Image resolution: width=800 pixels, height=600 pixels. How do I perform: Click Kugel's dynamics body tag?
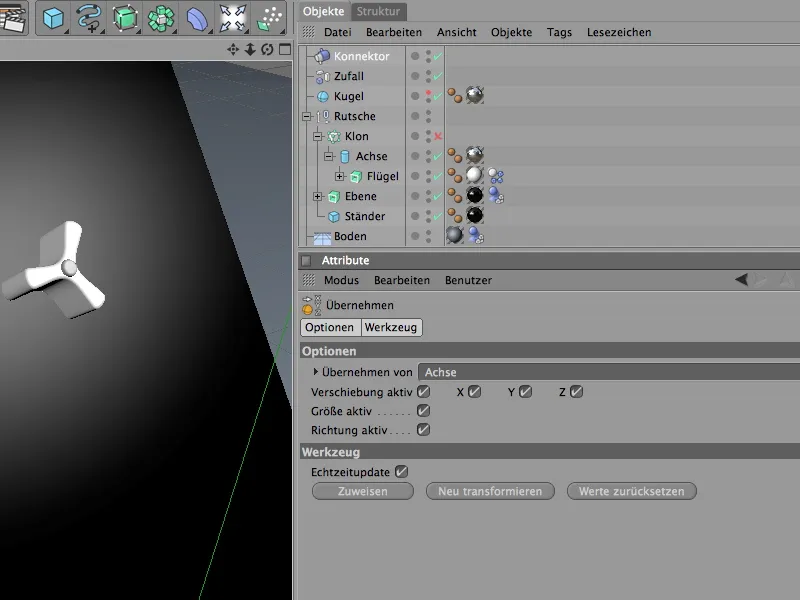point(455,95)
